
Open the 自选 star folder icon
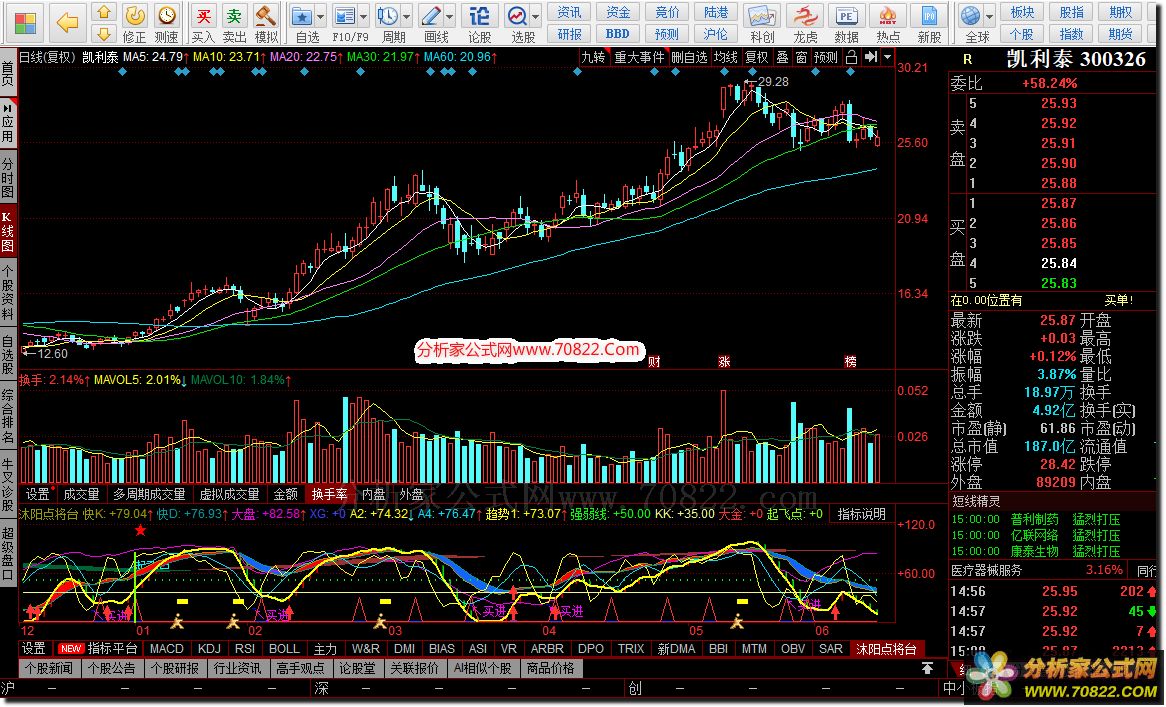[x=302, y=16]
